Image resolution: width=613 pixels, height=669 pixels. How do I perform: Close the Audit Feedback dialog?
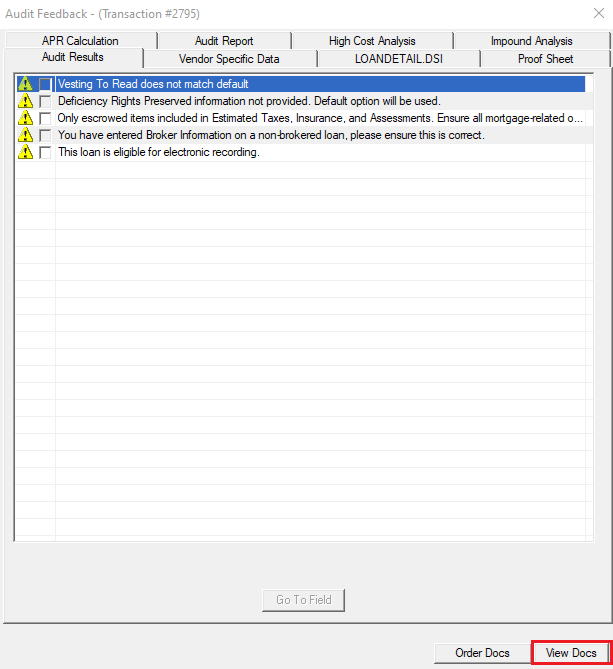[x=599, y=13]
